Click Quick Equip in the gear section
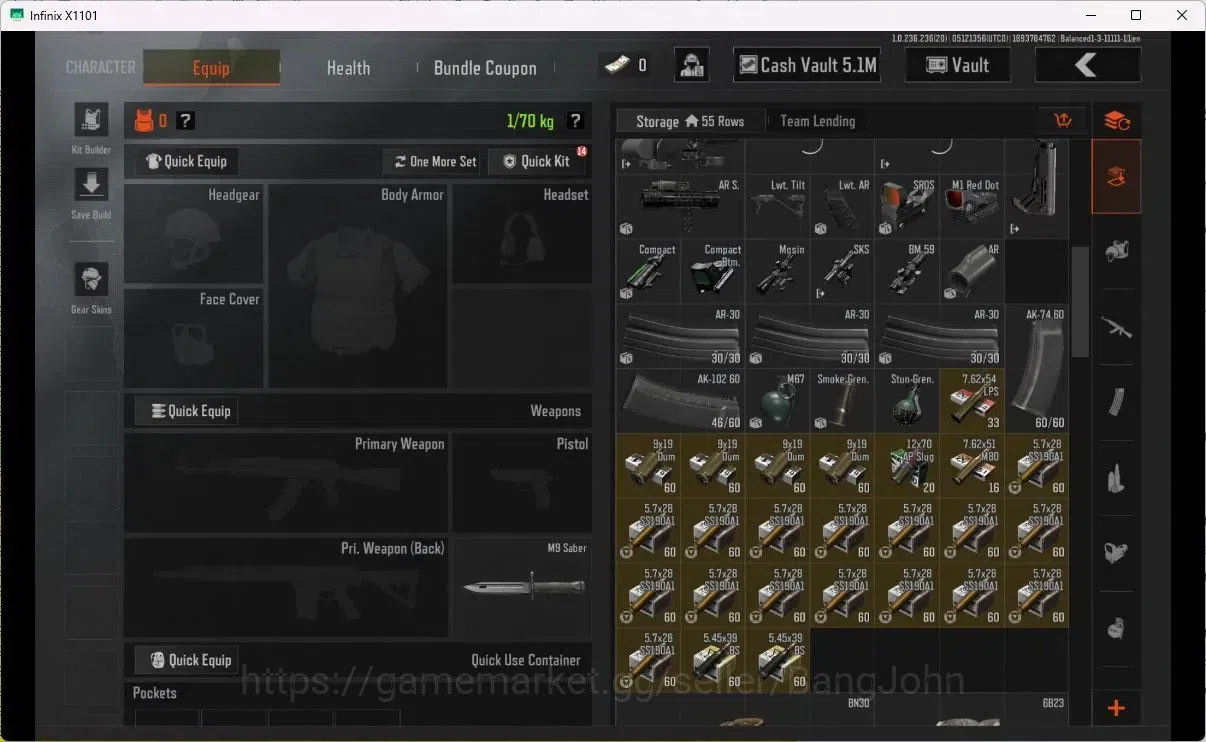Image resolution: width=1206 pixels, height=742 pixels. 187,161
